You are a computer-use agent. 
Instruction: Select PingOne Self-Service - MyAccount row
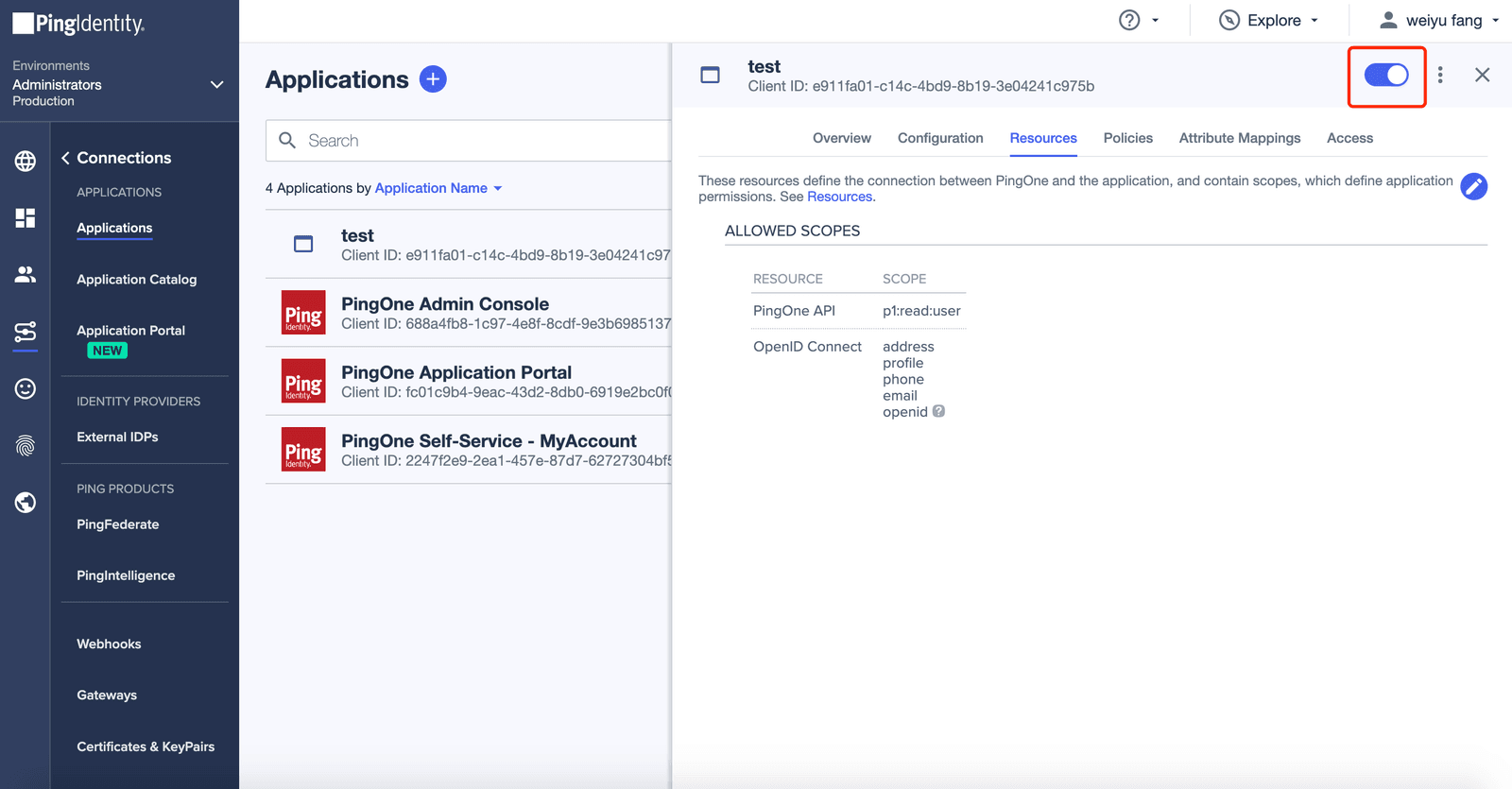pyautogui.click(x=468, y=449)
